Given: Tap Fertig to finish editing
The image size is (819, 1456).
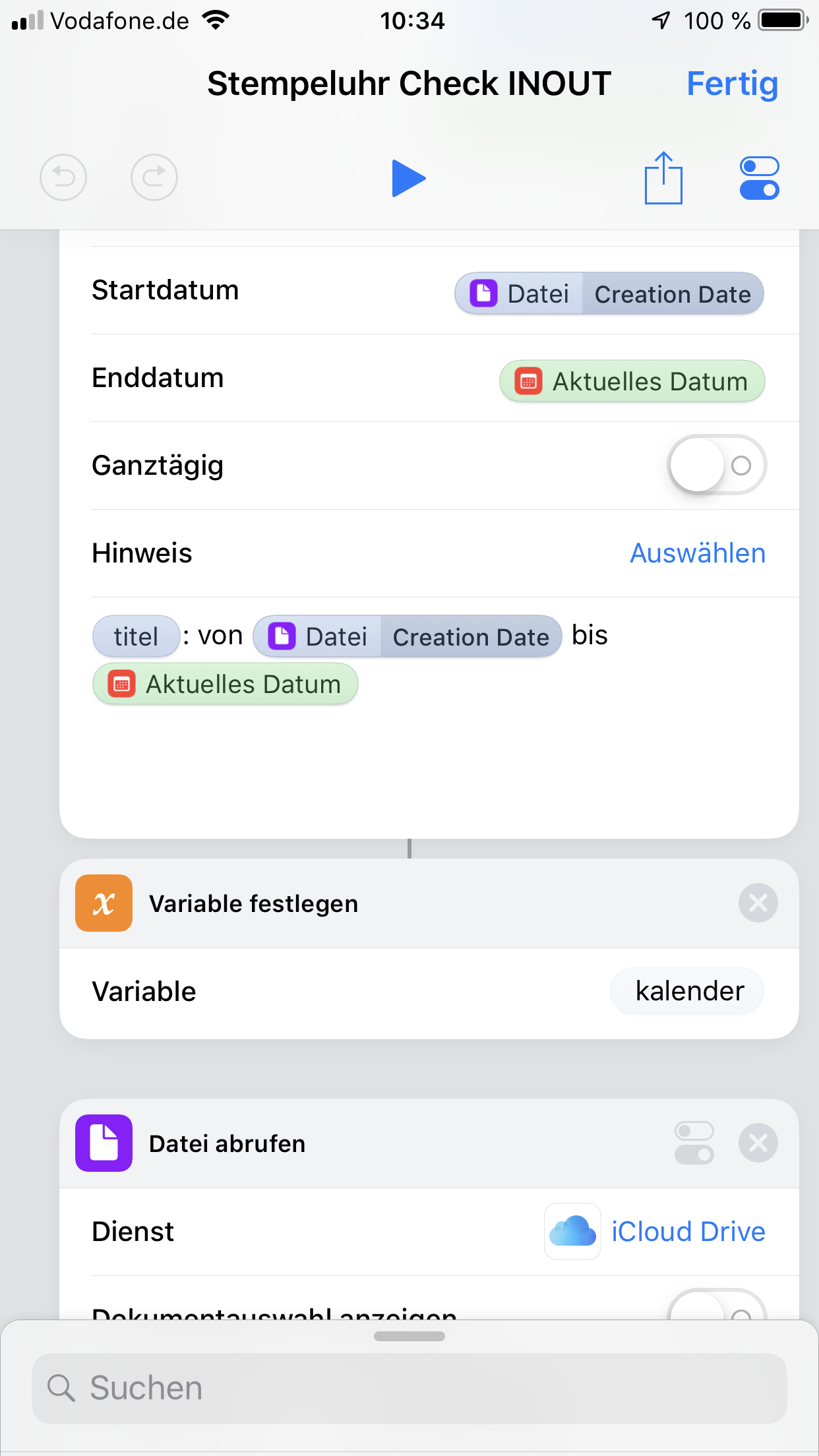Looking at the screenshot, I should click(x=732, y=84).
